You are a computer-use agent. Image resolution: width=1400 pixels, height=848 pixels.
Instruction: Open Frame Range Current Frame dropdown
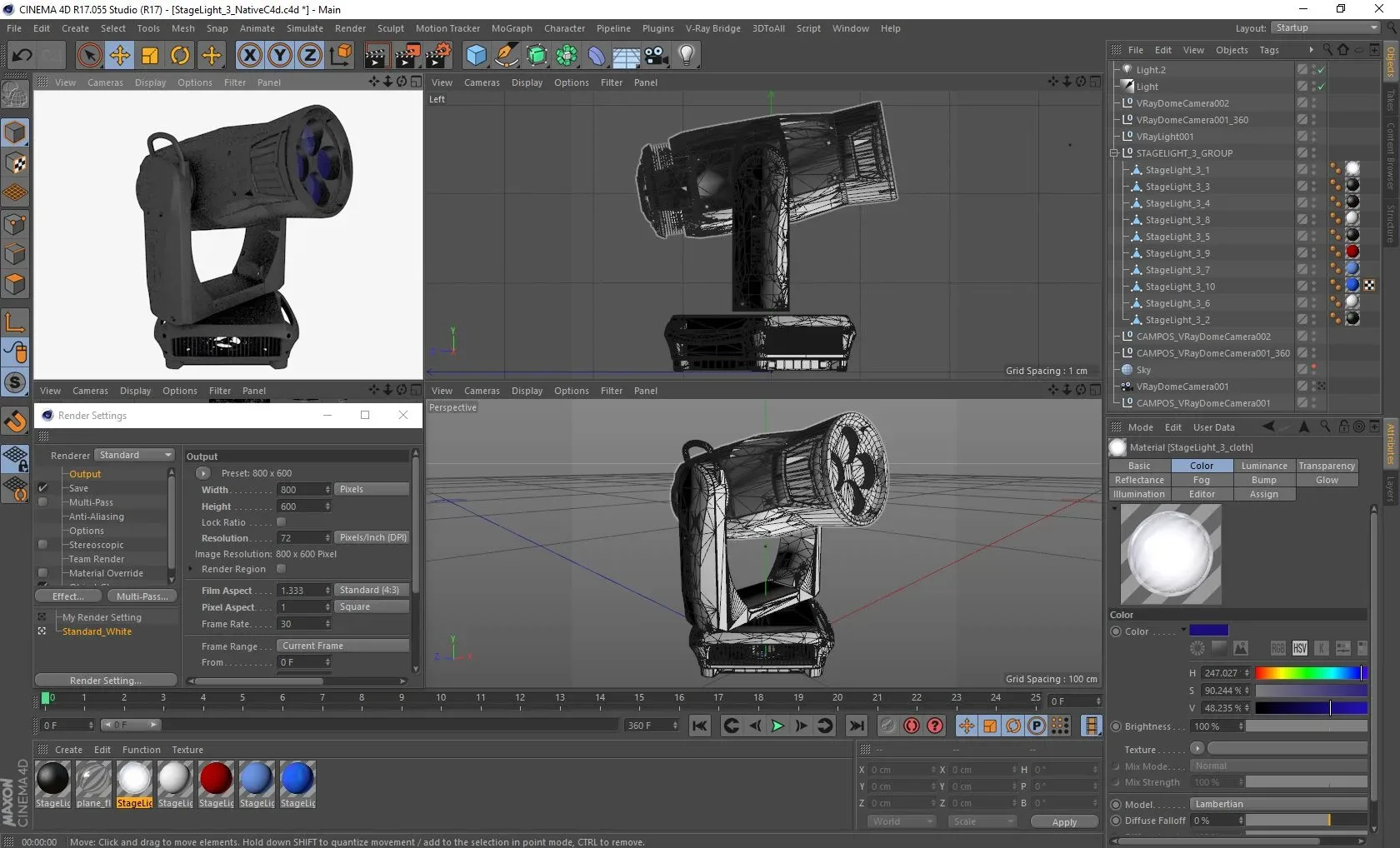click(x=342, y=646)
